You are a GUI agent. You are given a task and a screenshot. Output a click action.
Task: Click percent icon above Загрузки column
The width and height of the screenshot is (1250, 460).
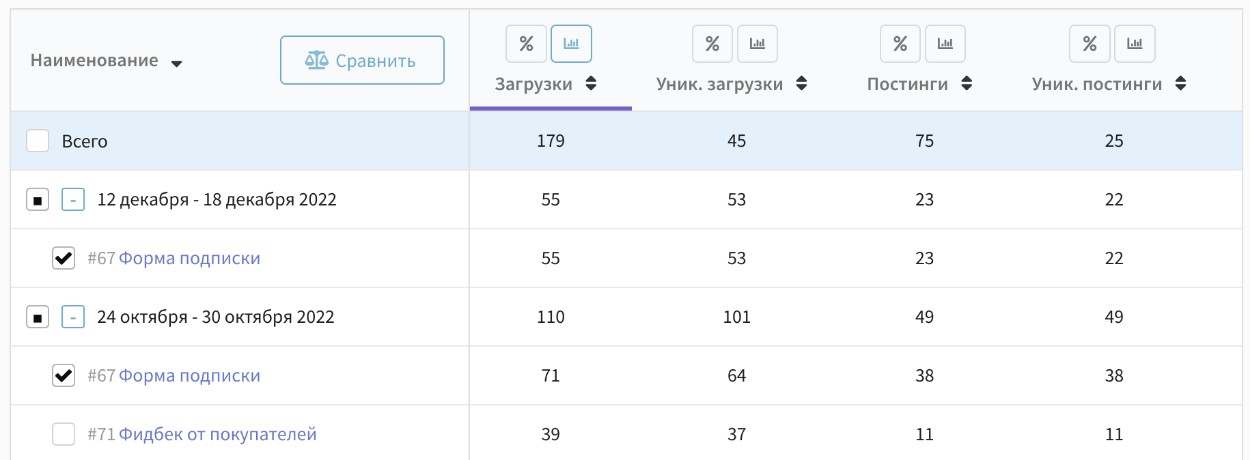(526, 43)
